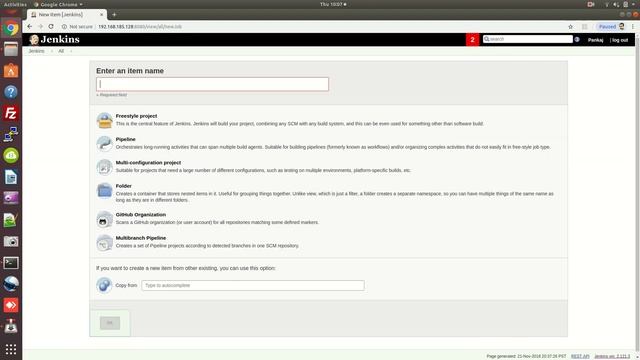Click the red notifications badge showing 2
Image resolution: width=640 pixels, height=360 pixels.
point(472,40)
